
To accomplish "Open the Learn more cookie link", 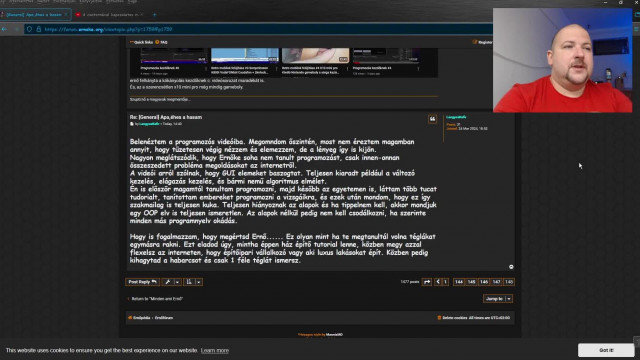I will [215, 351].
